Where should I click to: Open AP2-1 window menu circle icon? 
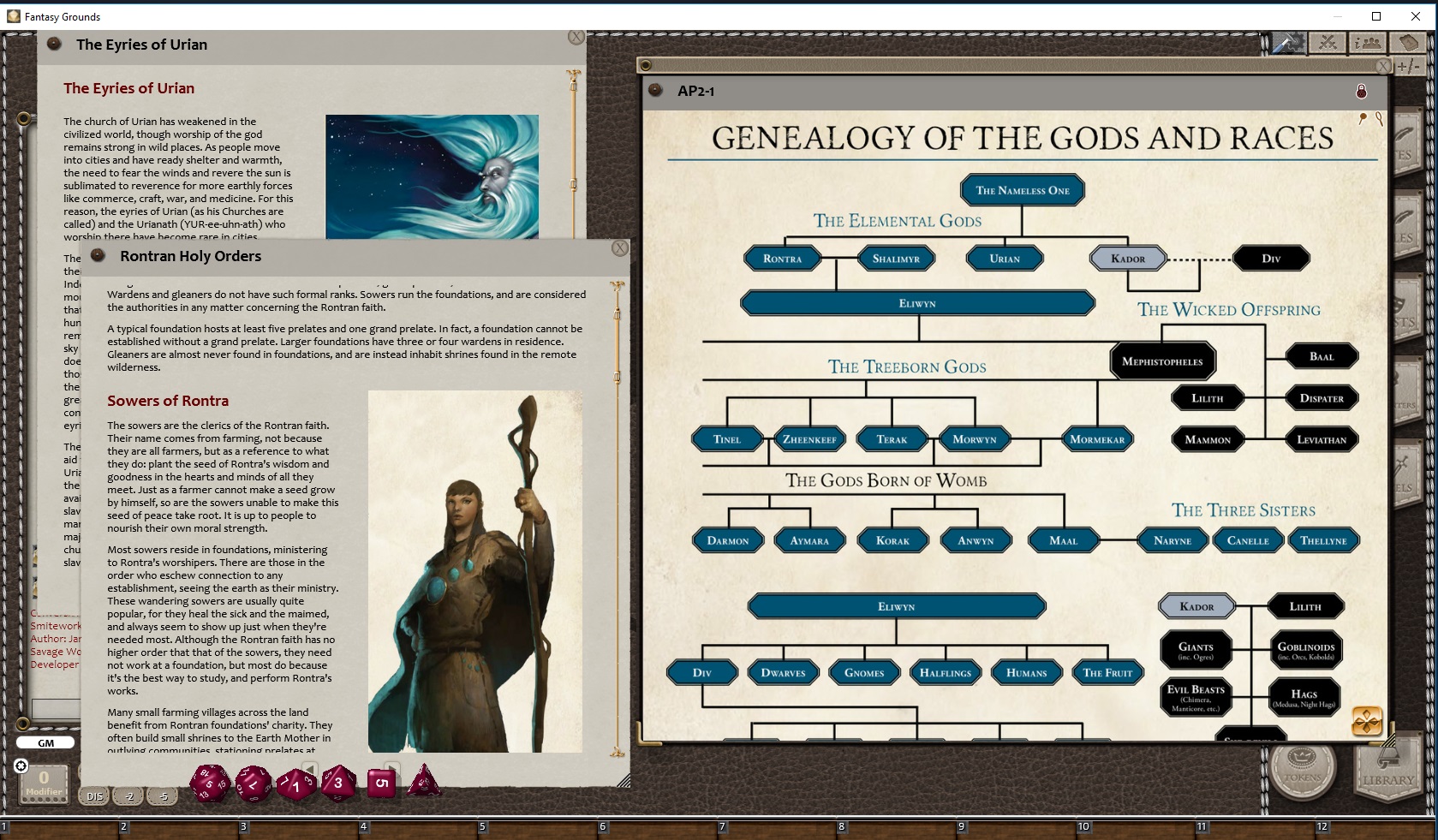(x=656, y=91)
